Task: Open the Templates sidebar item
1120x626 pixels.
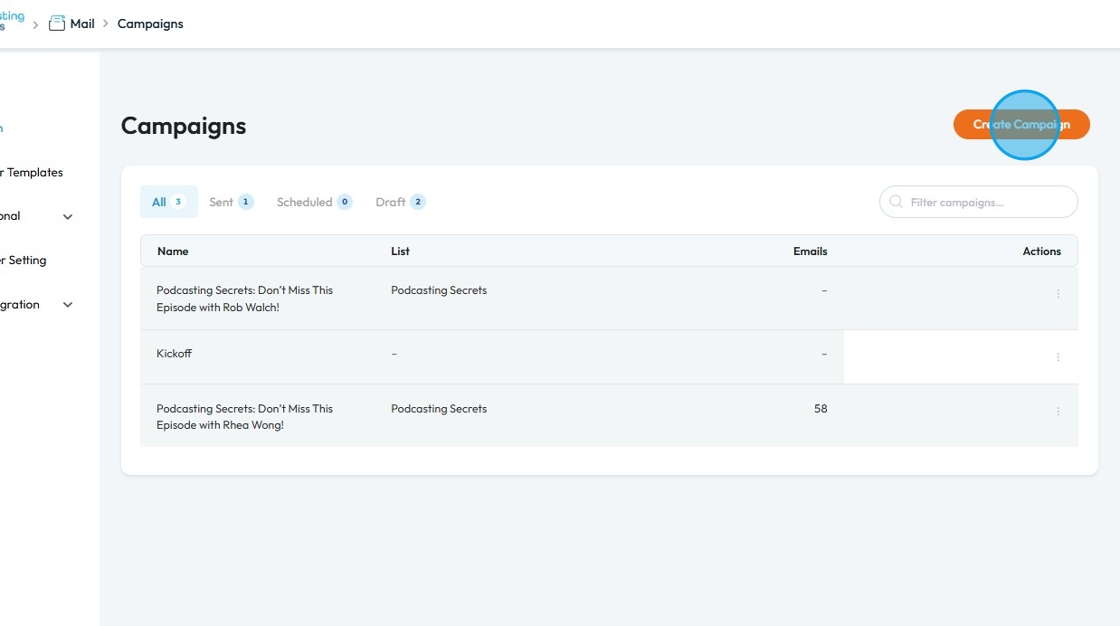Action: point(33,173)
